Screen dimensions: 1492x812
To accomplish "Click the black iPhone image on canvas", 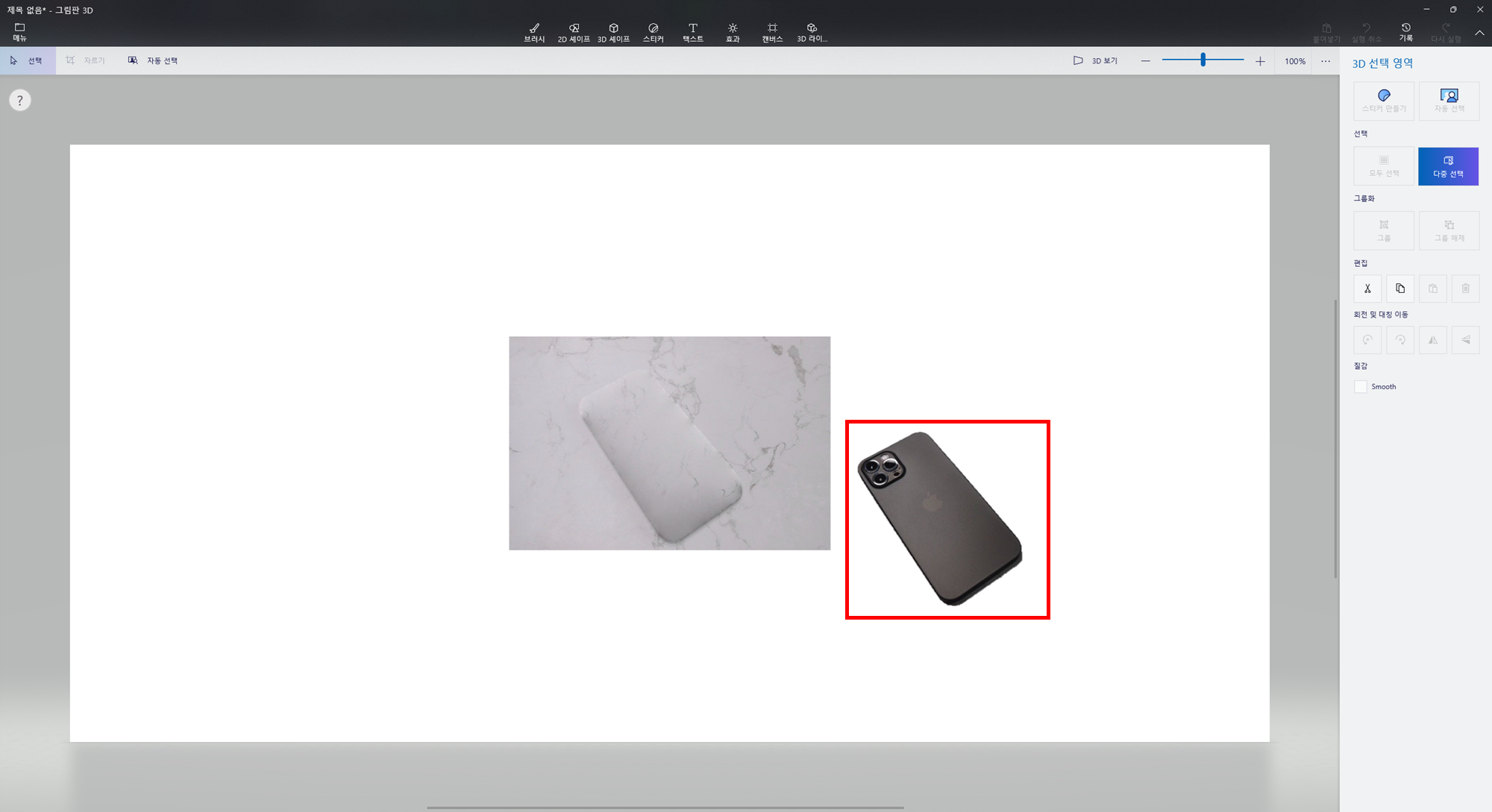I will (940, 519).
